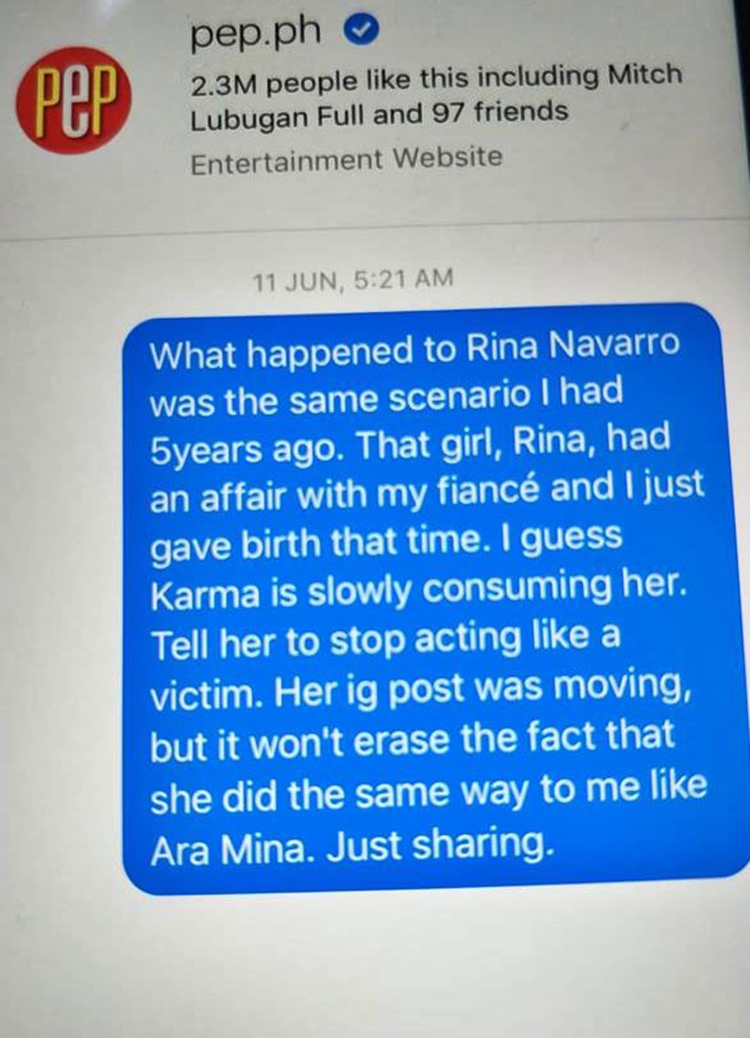
Task: Select the 11 JUN, 5:21 AM timestamp
Action: (353, 280)
